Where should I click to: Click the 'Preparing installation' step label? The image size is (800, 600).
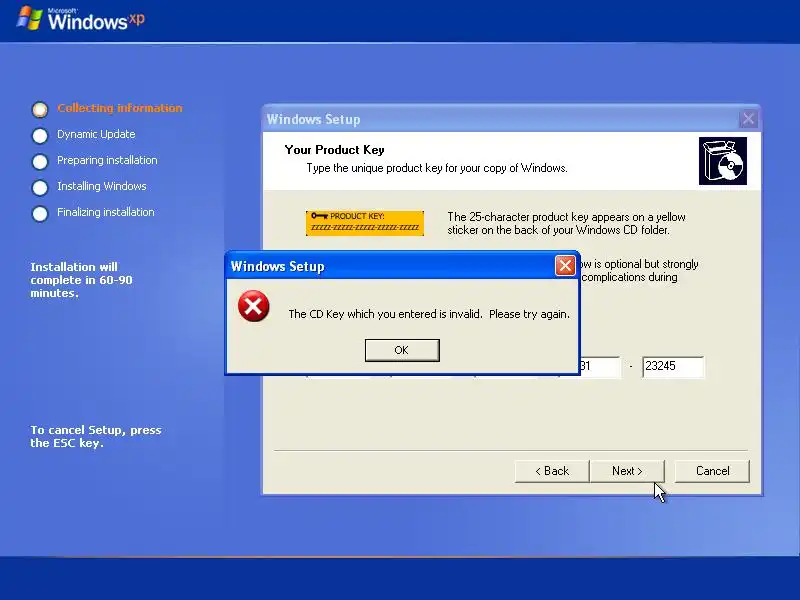[x=107, y=160]
